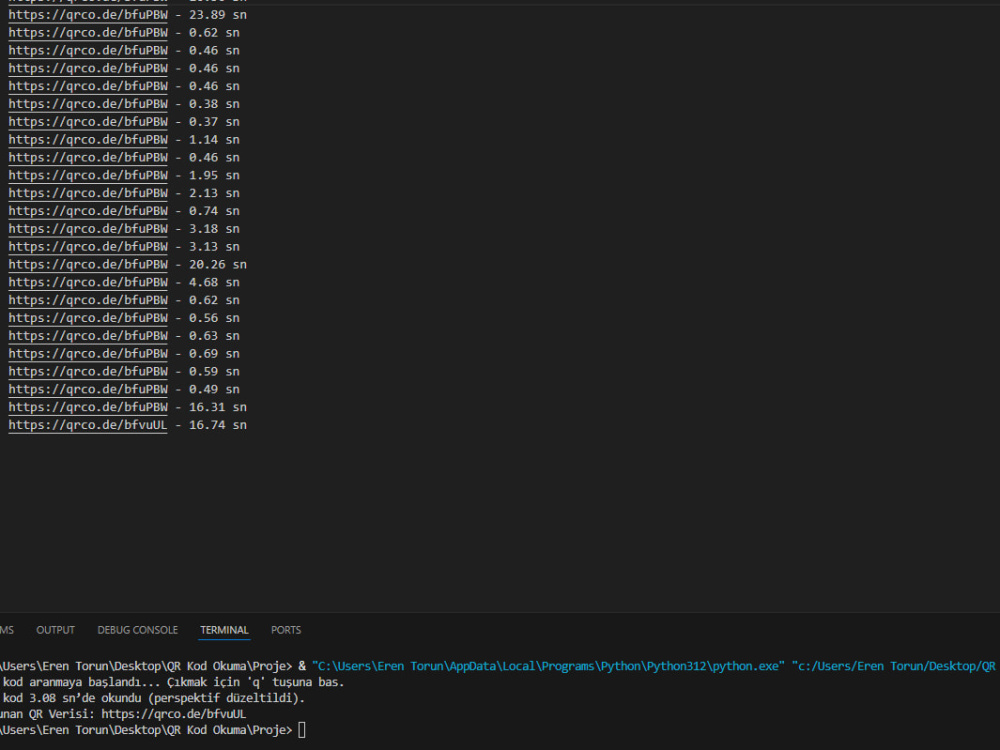Switch to the PORTS tab
The width and height of the screenshot is (1000, 750).
point(286,630)
